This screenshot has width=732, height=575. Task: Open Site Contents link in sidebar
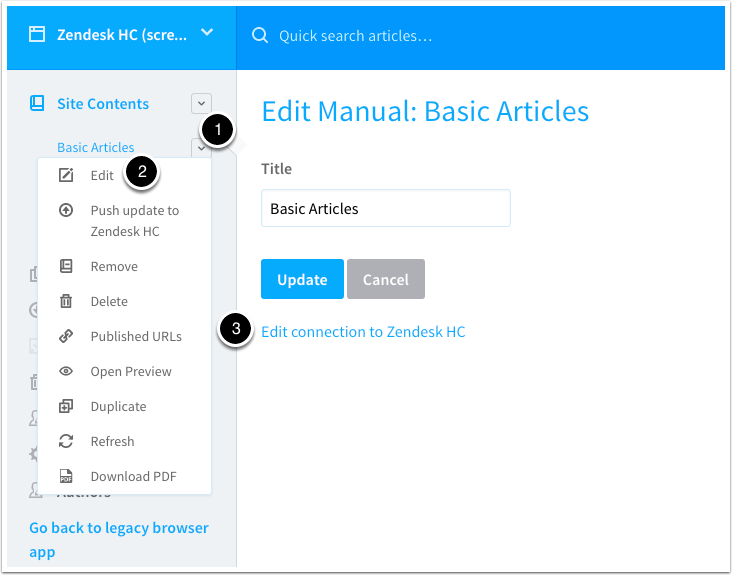pyautogui.click(x=103, y=104)
